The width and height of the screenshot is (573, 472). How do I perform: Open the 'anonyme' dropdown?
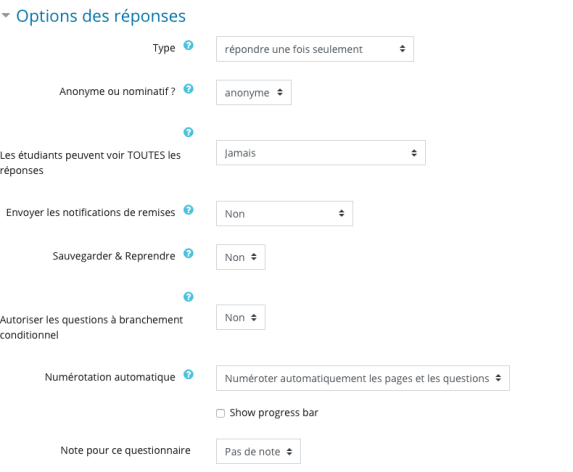point(254,92)
